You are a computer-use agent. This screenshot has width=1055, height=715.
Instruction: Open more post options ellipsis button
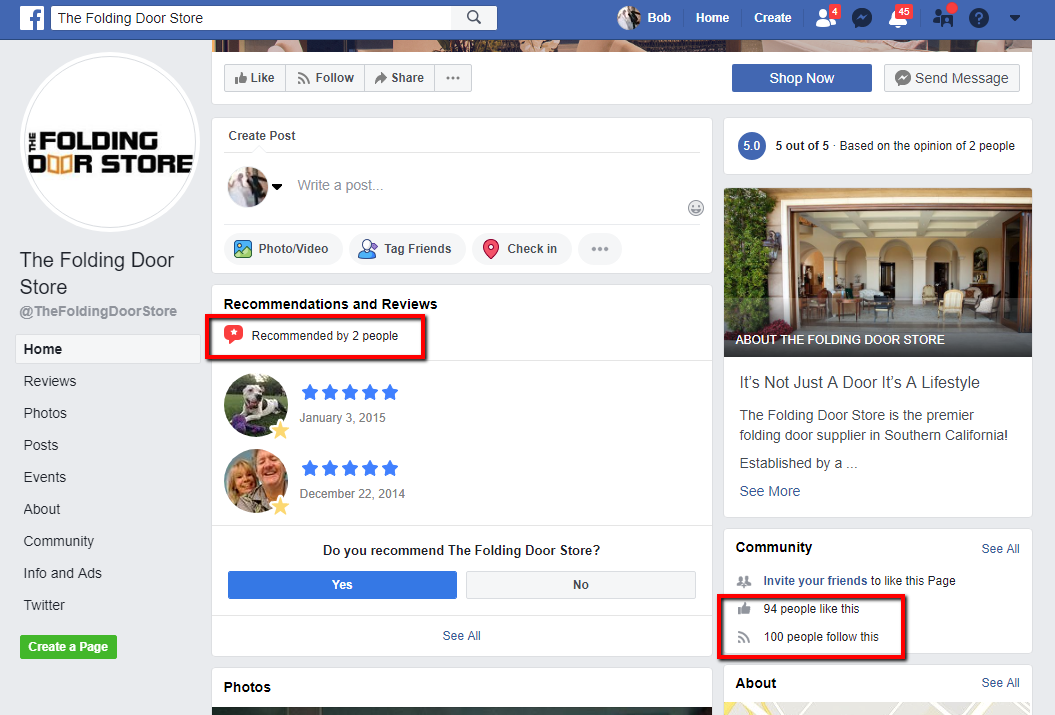tap(599, 249)
